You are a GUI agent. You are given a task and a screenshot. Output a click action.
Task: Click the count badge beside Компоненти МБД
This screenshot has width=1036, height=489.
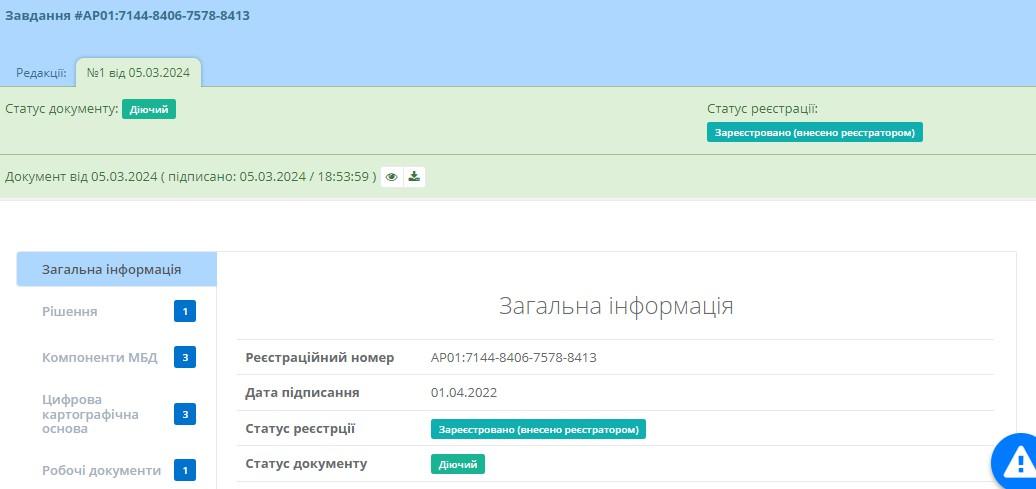(184, 357)
